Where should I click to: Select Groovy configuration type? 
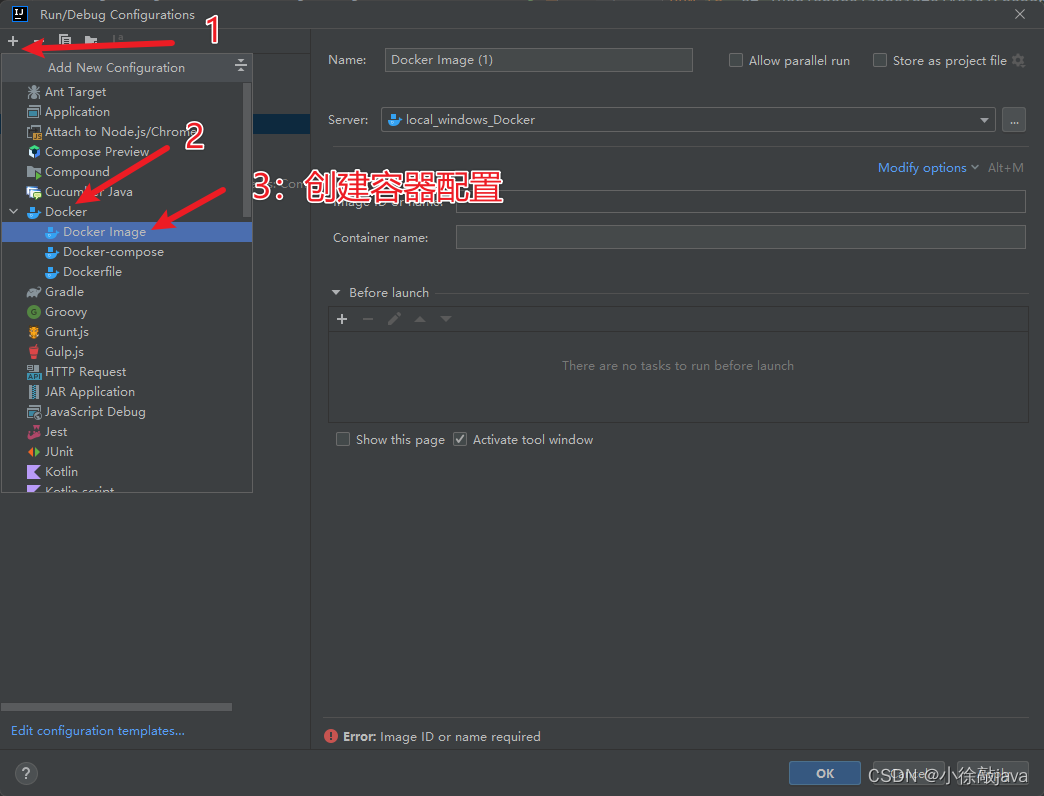click(127, 311)
